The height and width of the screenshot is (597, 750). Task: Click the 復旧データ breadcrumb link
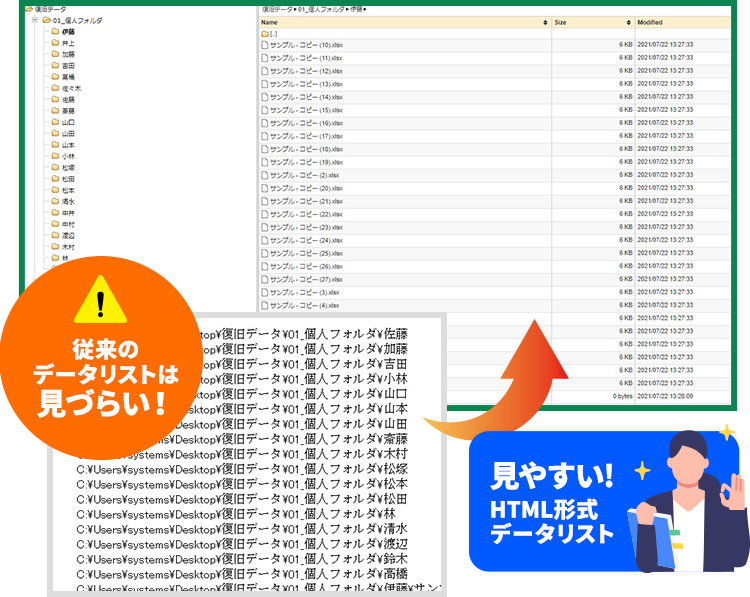(x=277, y=9)
